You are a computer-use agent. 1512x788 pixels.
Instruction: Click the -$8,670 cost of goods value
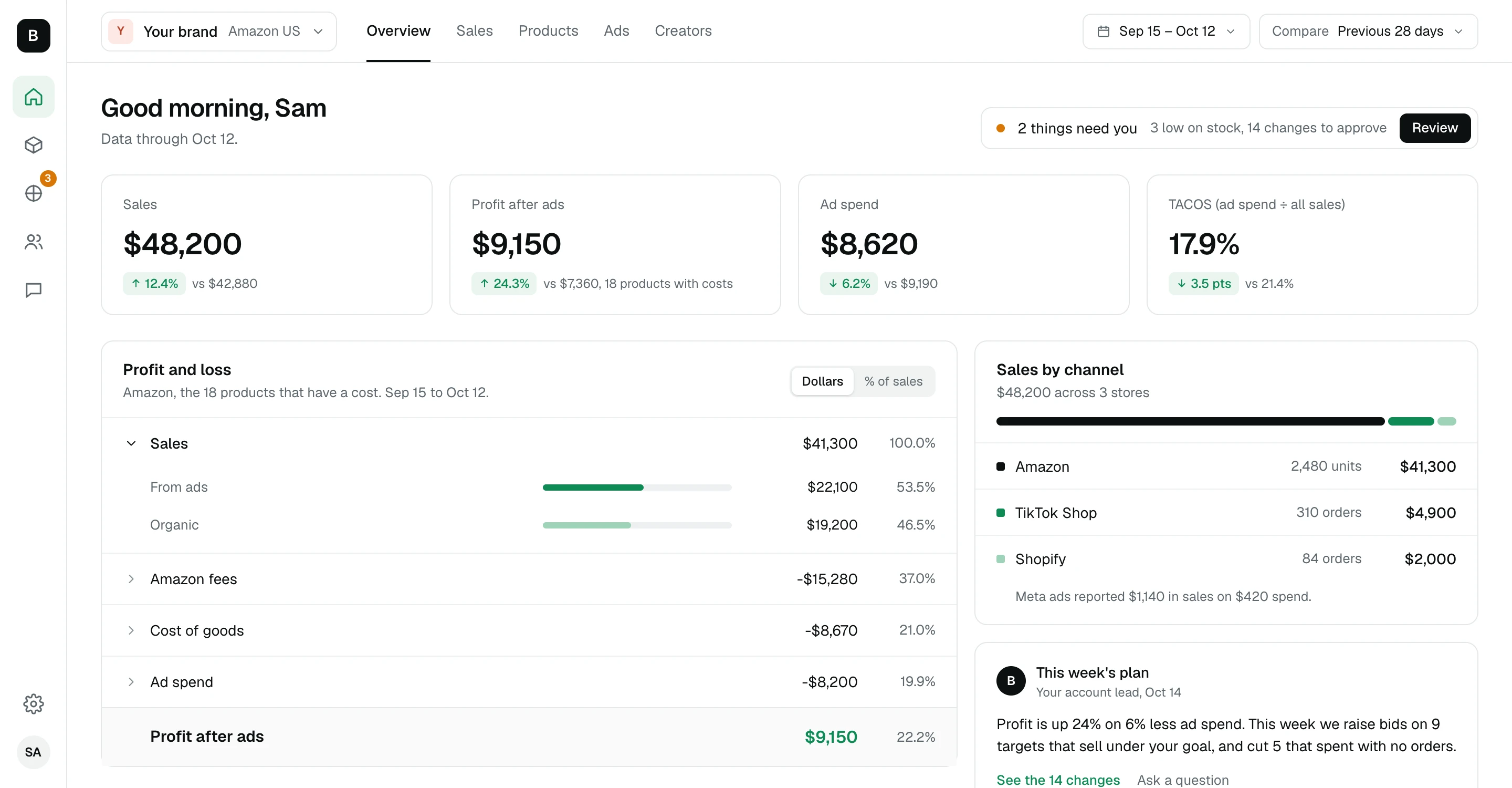pos(831,630)
